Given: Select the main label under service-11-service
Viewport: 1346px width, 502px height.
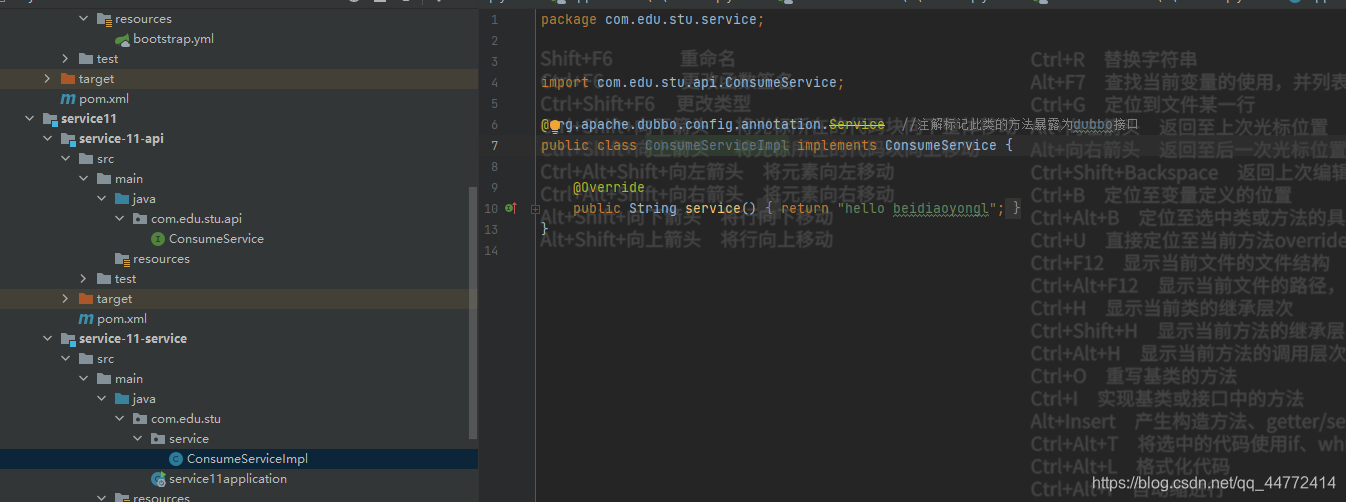Looking at the screenshot, I should [x=129, y=379].
